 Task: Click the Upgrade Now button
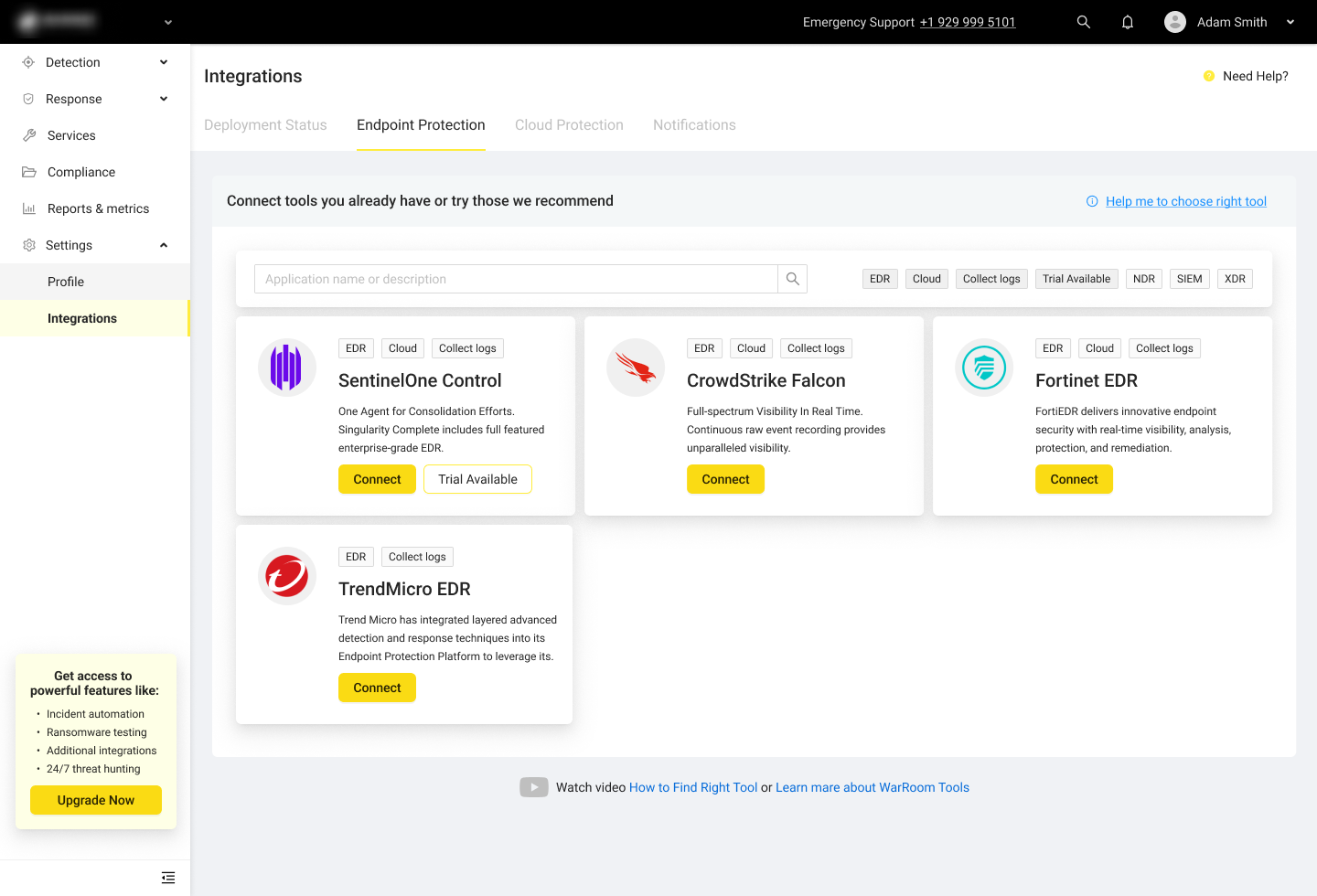[x=96, y=800]
